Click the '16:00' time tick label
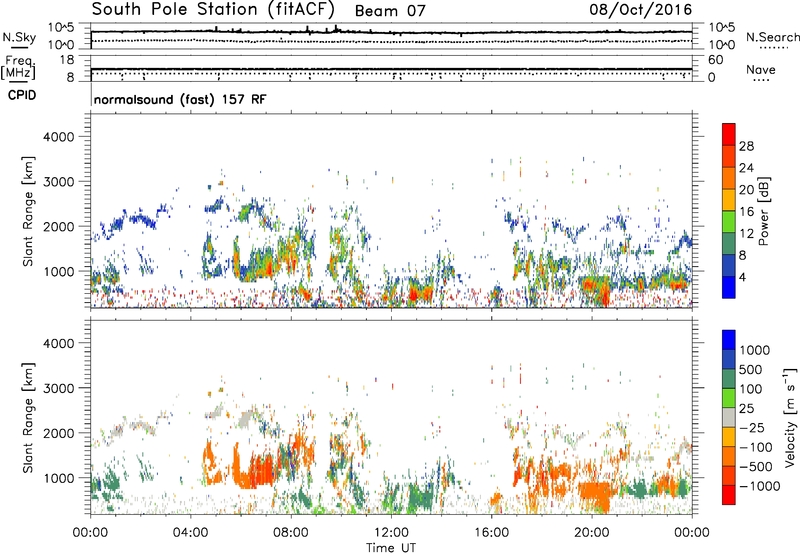This screenshot has height=554, width=800. (491, 533)
